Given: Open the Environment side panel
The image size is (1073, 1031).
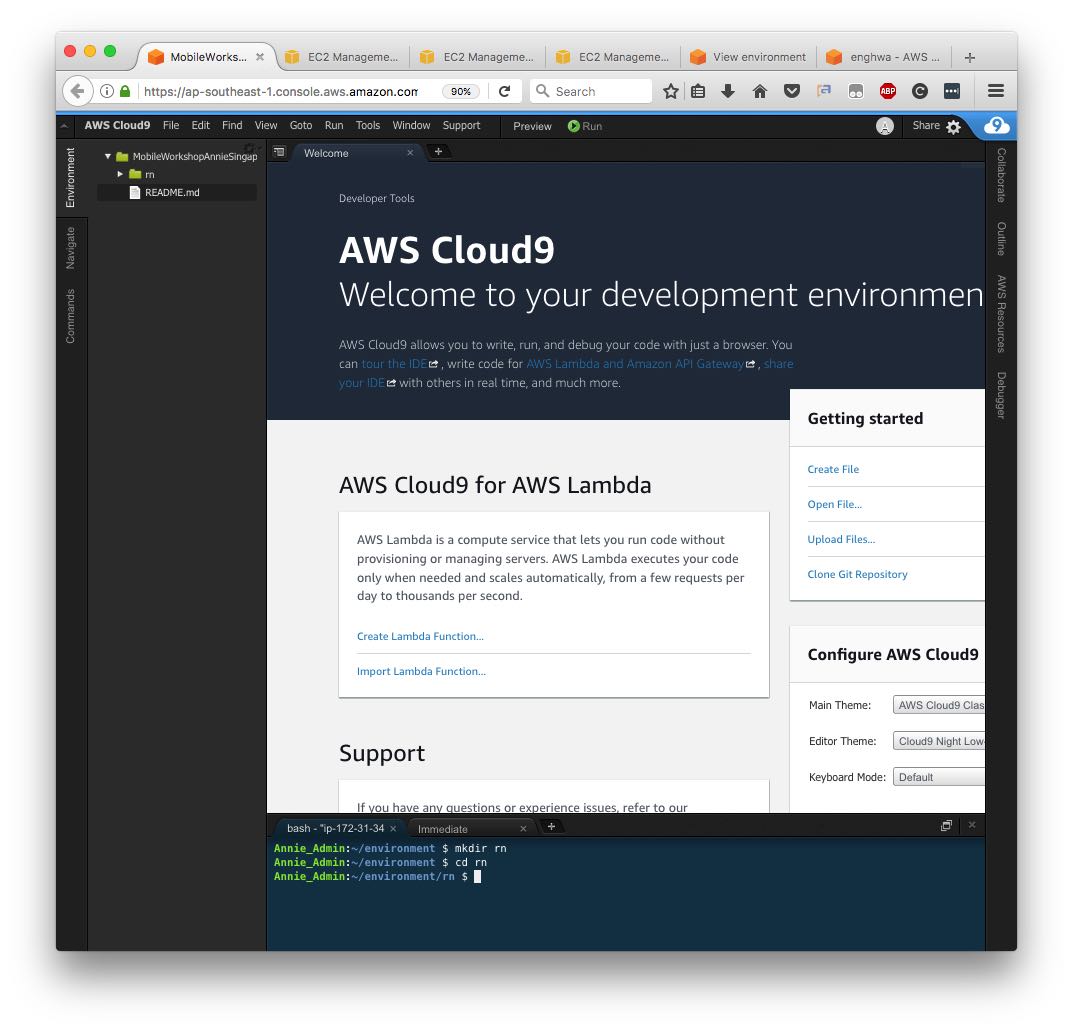Looking at the screenshot, I should [x=70, y=177].
